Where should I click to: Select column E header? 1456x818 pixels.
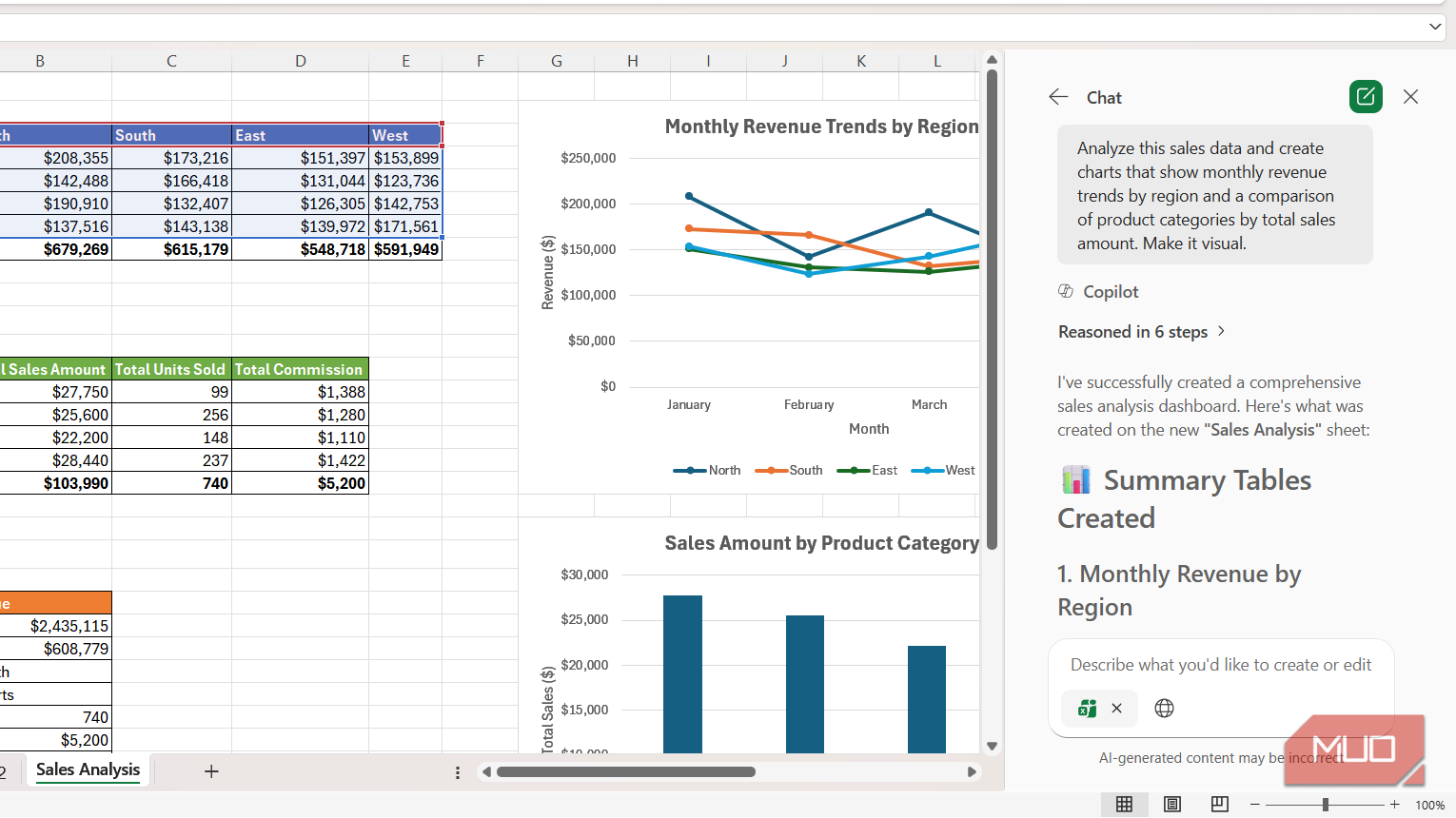click(x=405, y=61)
